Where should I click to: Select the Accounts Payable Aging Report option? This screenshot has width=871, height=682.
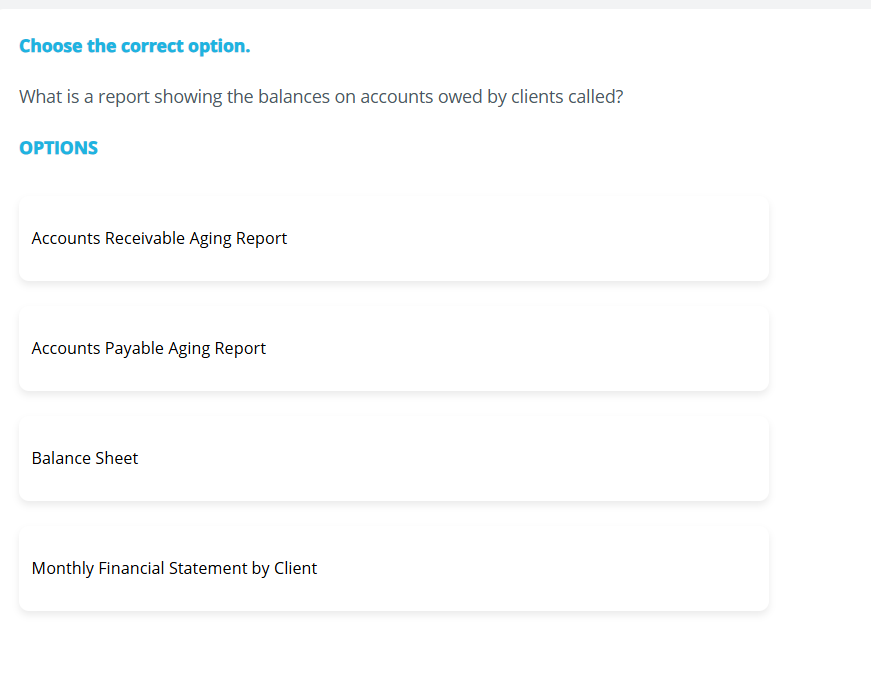pyautogui.click(x=394, y=348)
